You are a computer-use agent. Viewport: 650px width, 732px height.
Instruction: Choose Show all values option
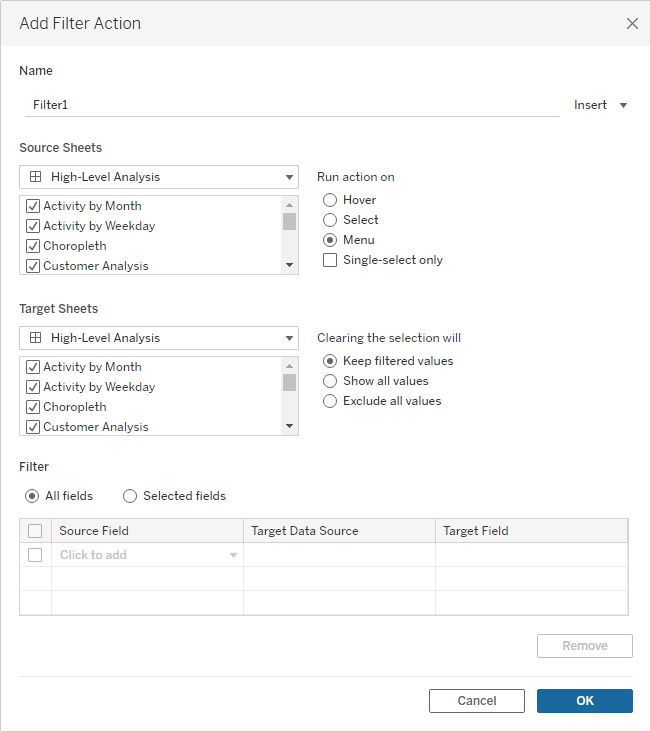coord(330,381)
